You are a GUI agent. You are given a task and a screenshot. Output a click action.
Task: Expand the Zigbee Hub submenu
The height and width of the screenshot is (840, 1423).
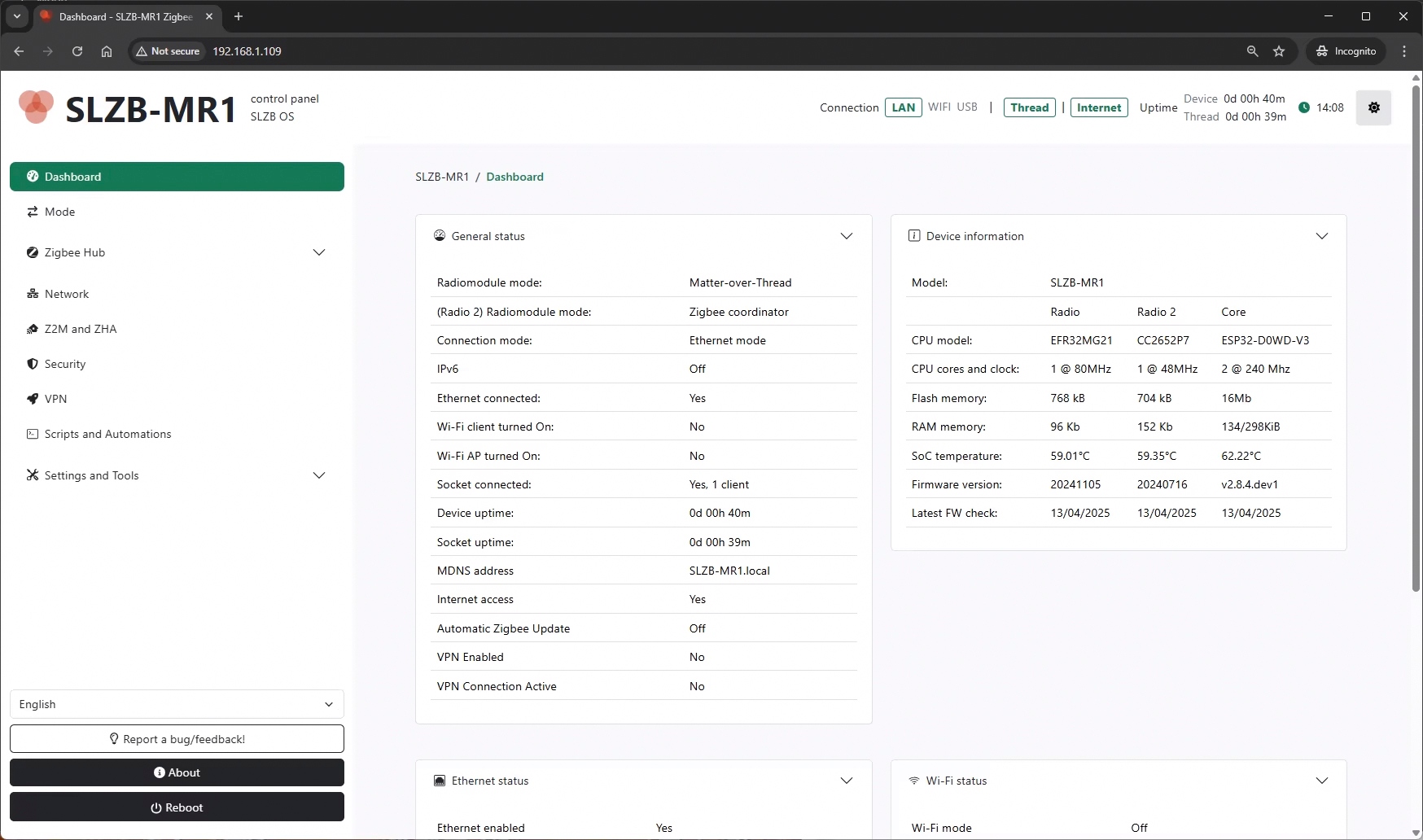(319, 252)
